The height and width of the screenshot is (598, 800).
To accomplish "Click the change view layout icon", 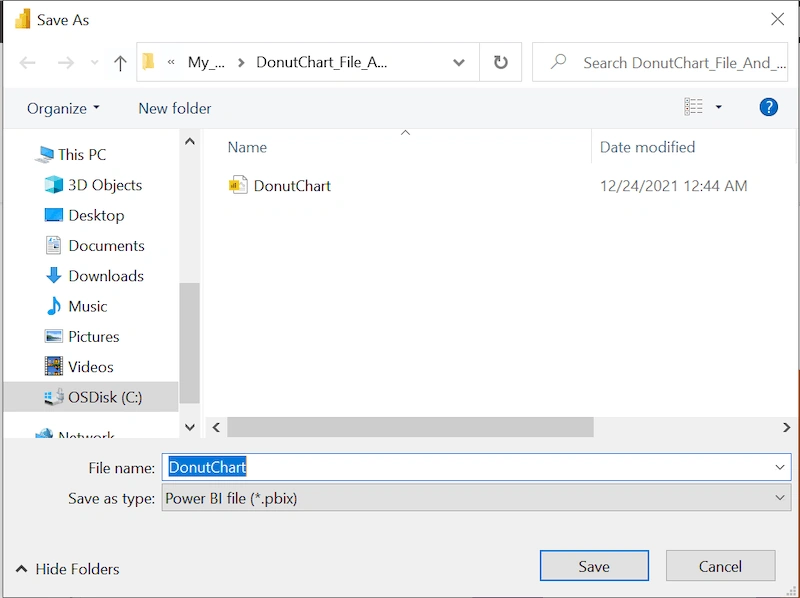I will (x=693, y=107).
